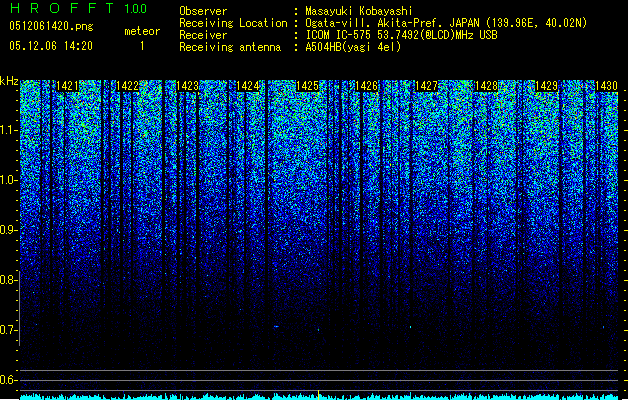Click the HROFFT 1.0.0 title text
629x400 pixels.
[79, 8]
